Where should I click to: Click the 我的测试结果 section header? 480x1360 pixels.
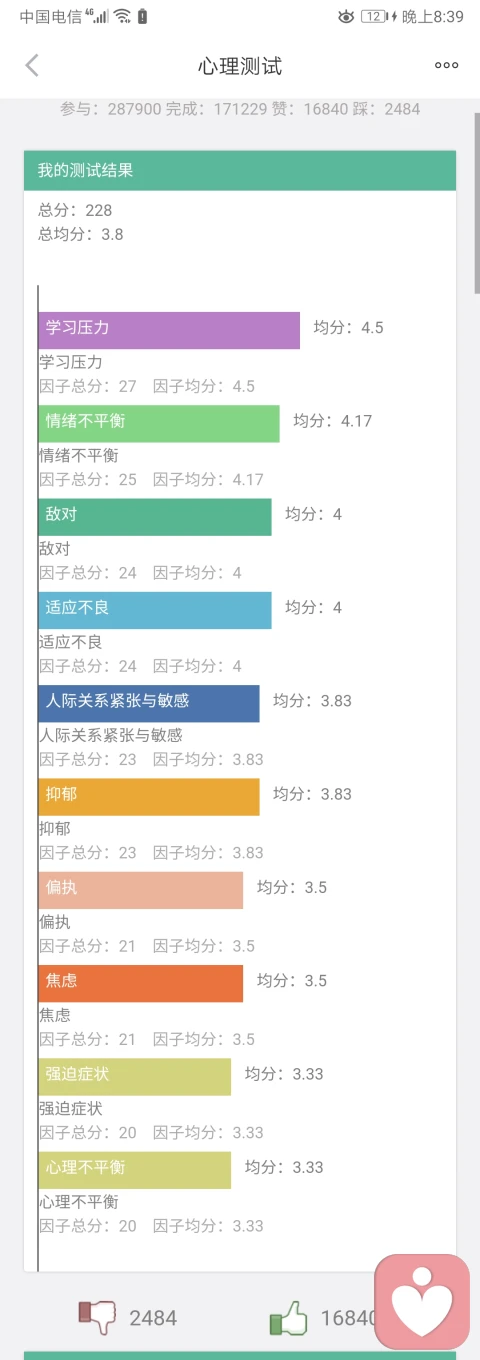(240, 170)
